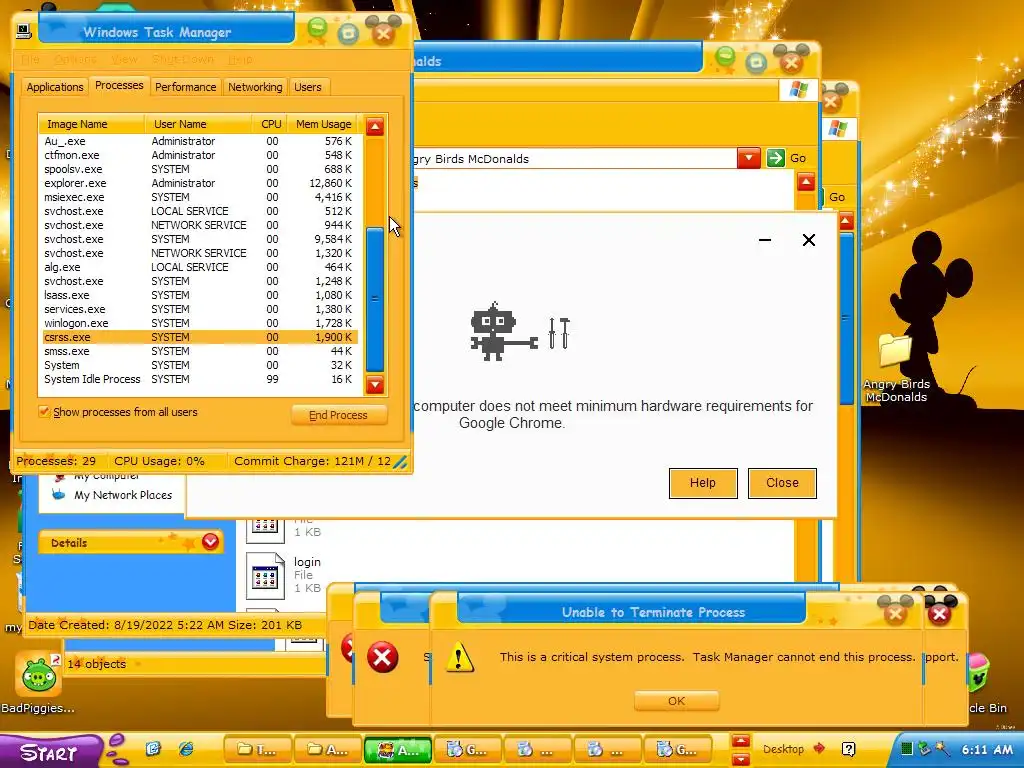Click the Chrome robot illustration
Viewport: 1024px width, 768px height.
[x=504, y=331]
